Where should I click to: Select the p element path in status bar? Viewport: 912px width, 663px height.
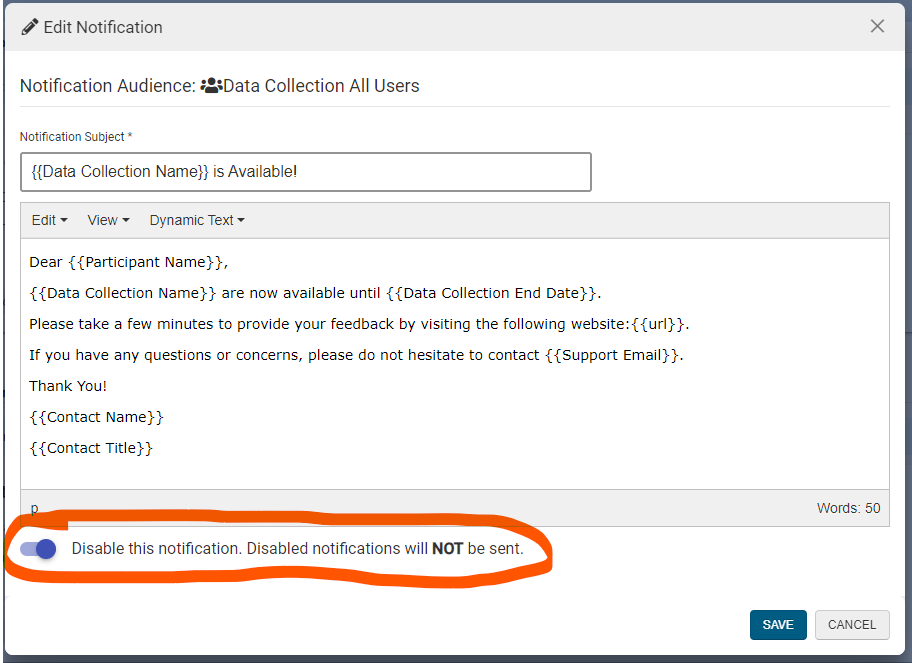(x=34, y=508)
